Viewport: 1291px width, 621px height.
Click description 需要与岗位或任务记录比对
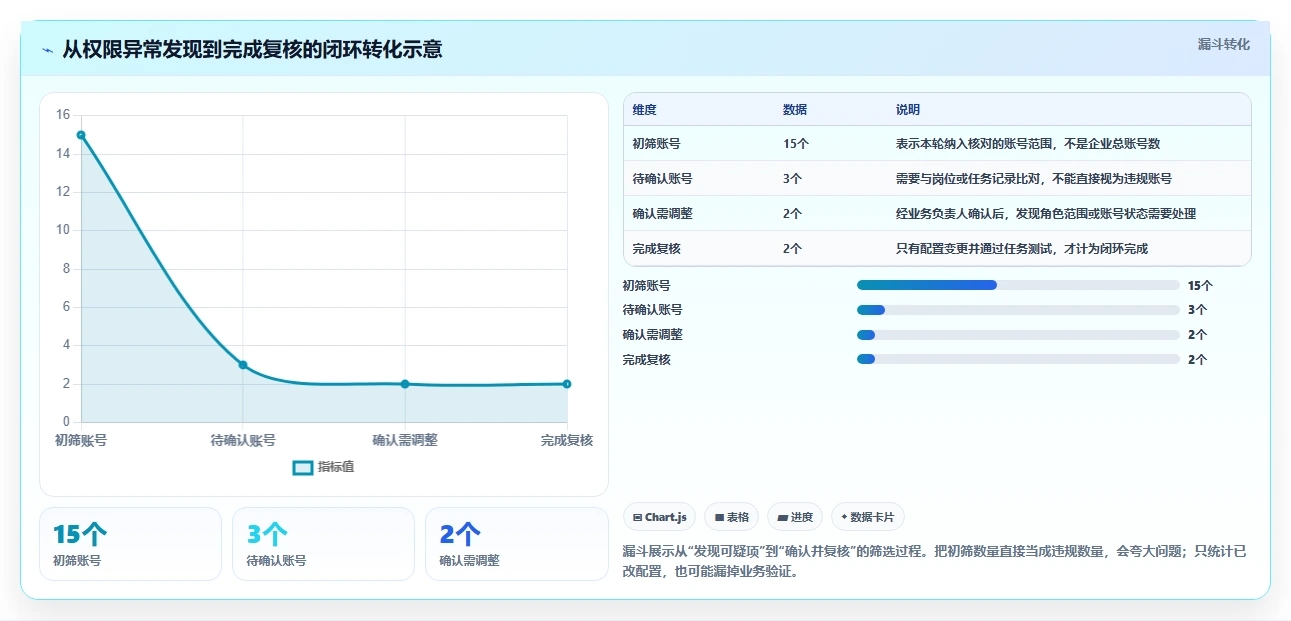[1034, 178]
